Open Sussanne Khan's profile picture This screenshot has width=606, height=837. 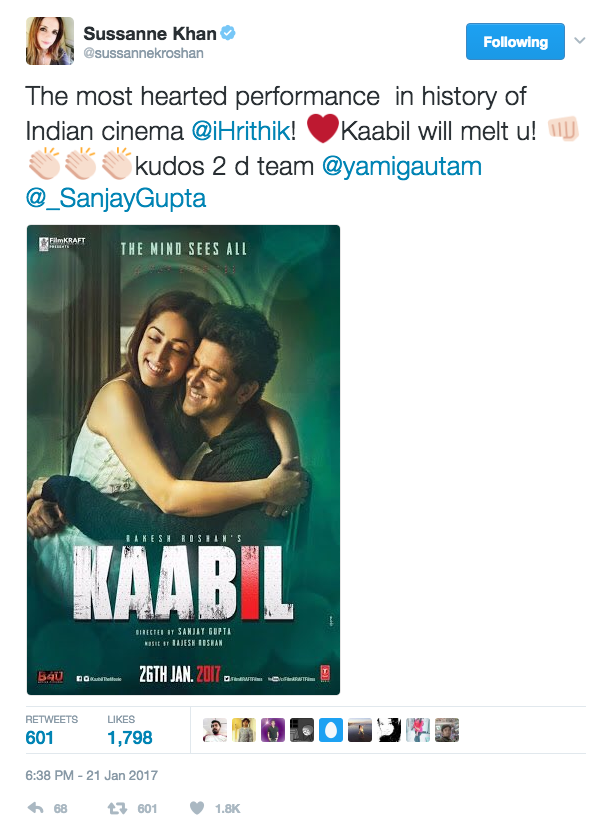tap(50, 41)
